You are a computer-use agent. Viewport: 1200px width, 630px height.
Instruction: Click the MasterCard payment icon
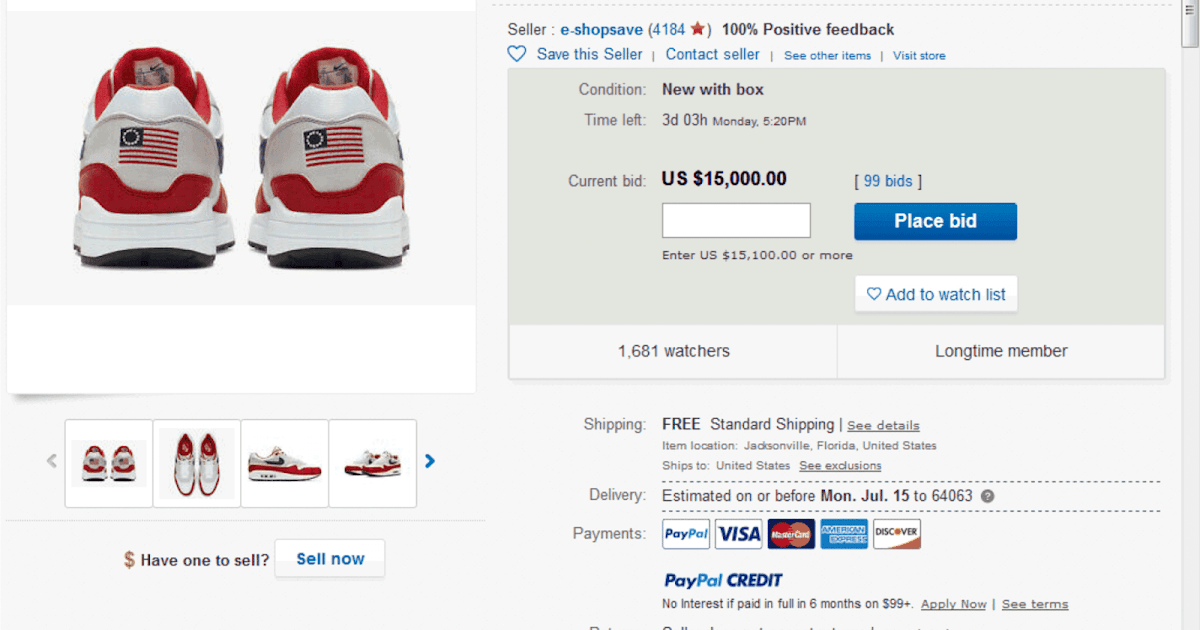791,533
